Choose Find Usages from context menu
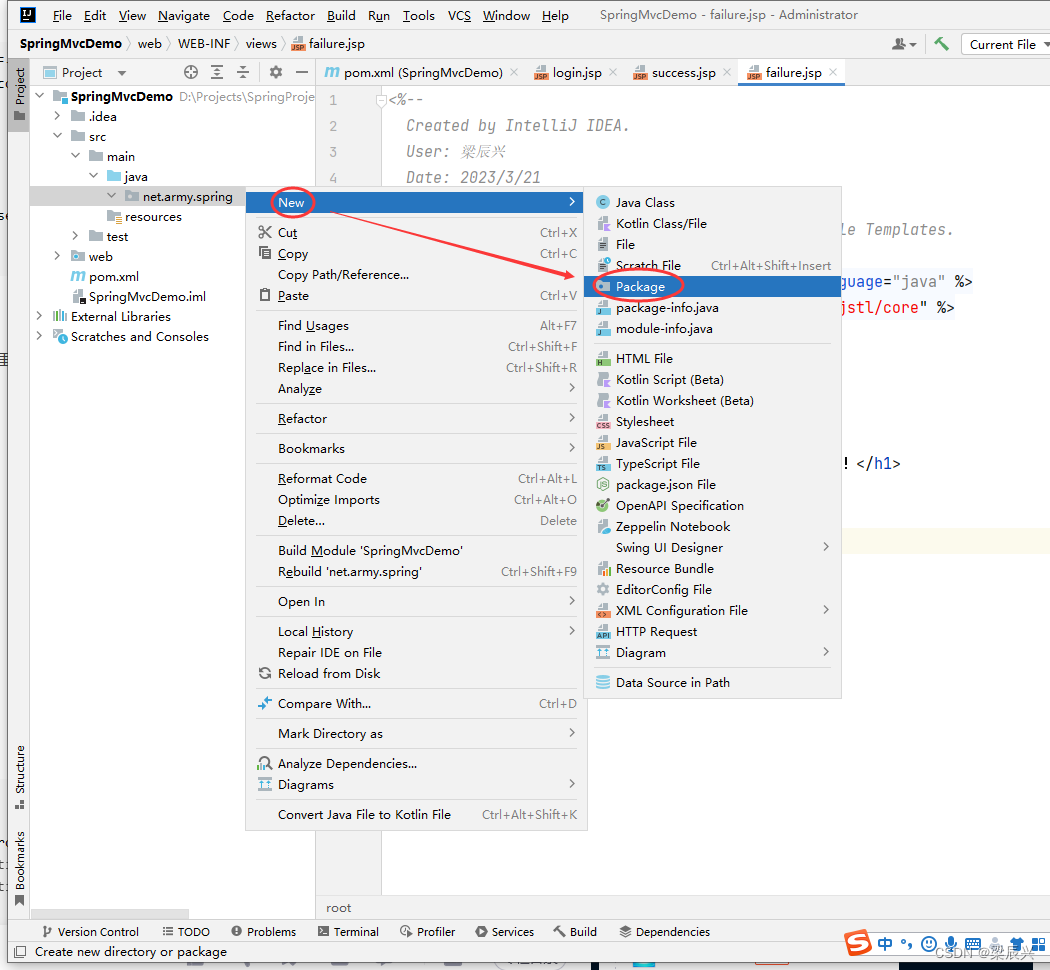This screenshot has height=970, width=1050. (416, 326)
